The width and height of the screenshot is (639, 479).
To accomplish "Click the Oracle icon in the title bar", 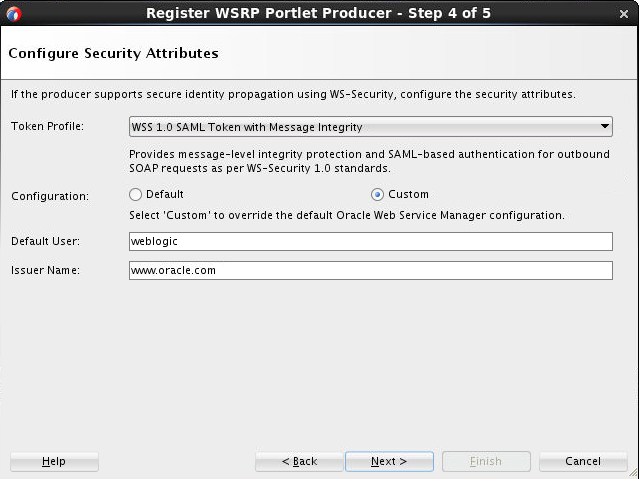I will coord(13,13).
